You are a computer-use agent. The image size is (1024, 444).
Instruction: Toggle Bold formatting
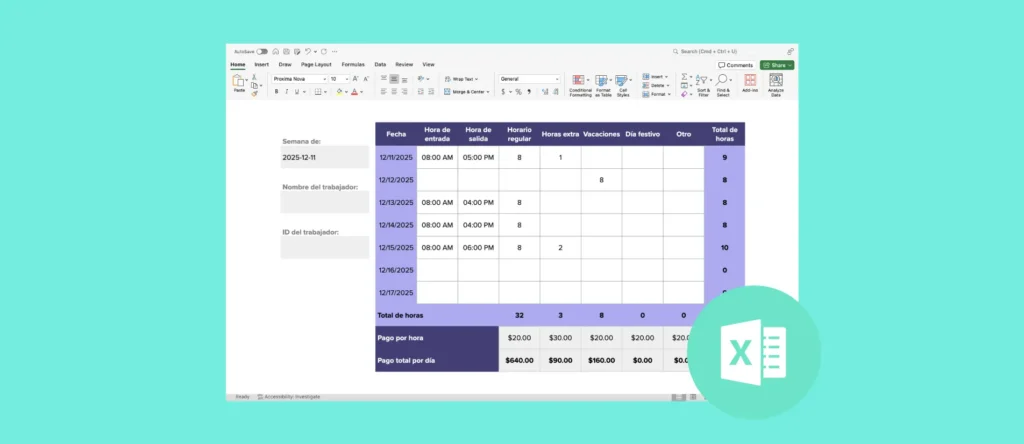[x=277, y=91]
